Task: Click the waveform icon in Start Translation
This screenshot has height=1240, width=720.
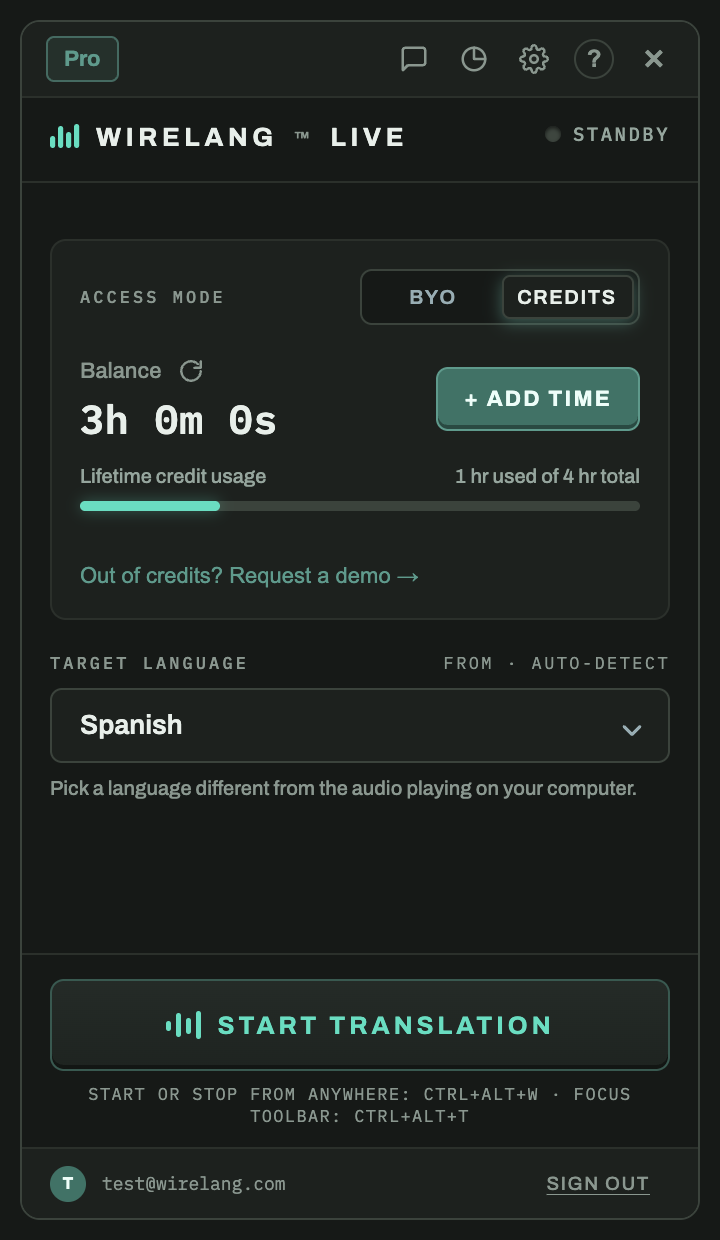Action: point(184,1025)
